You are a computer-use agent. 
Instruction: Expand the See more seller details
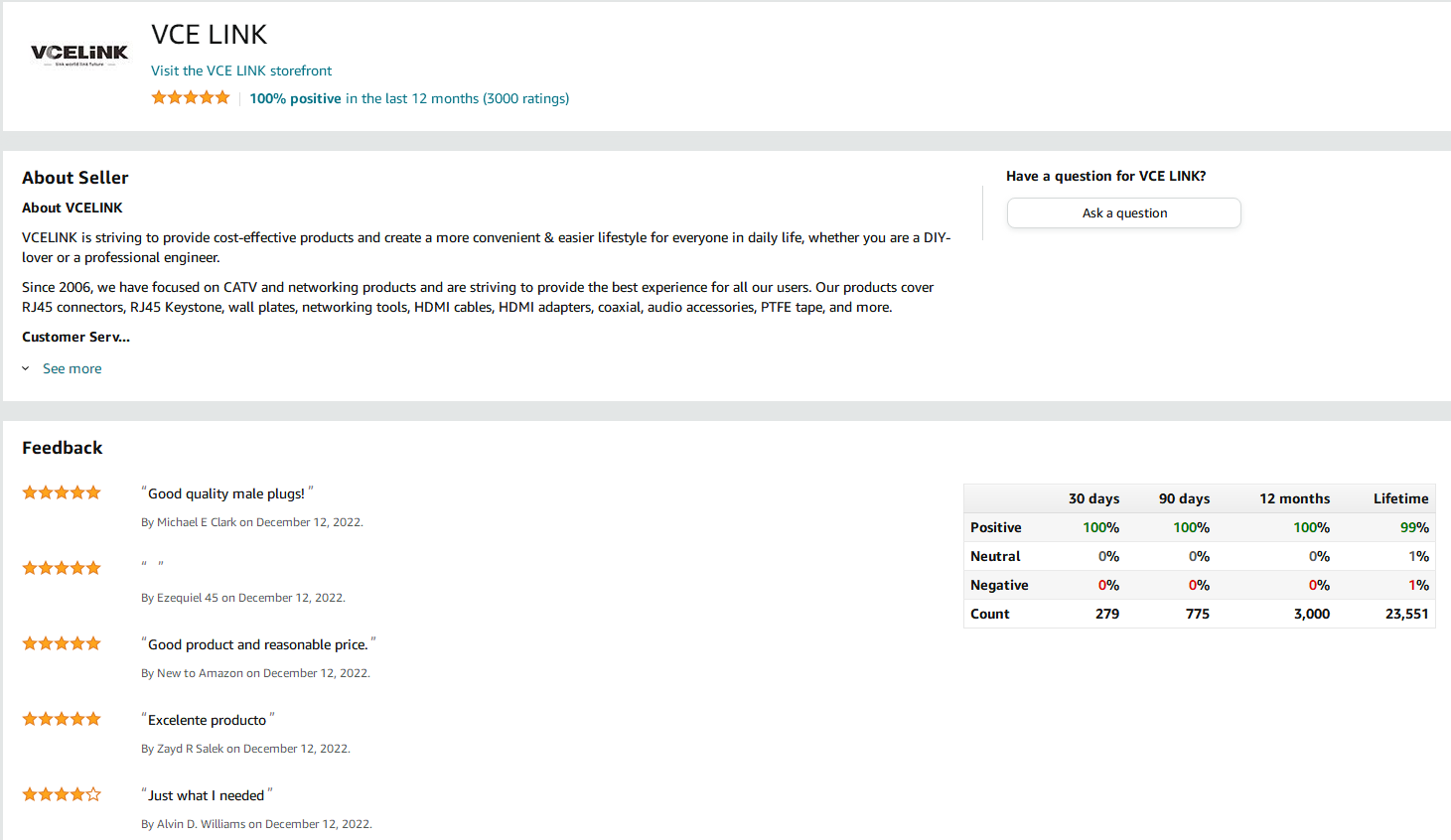click(72, 368)
